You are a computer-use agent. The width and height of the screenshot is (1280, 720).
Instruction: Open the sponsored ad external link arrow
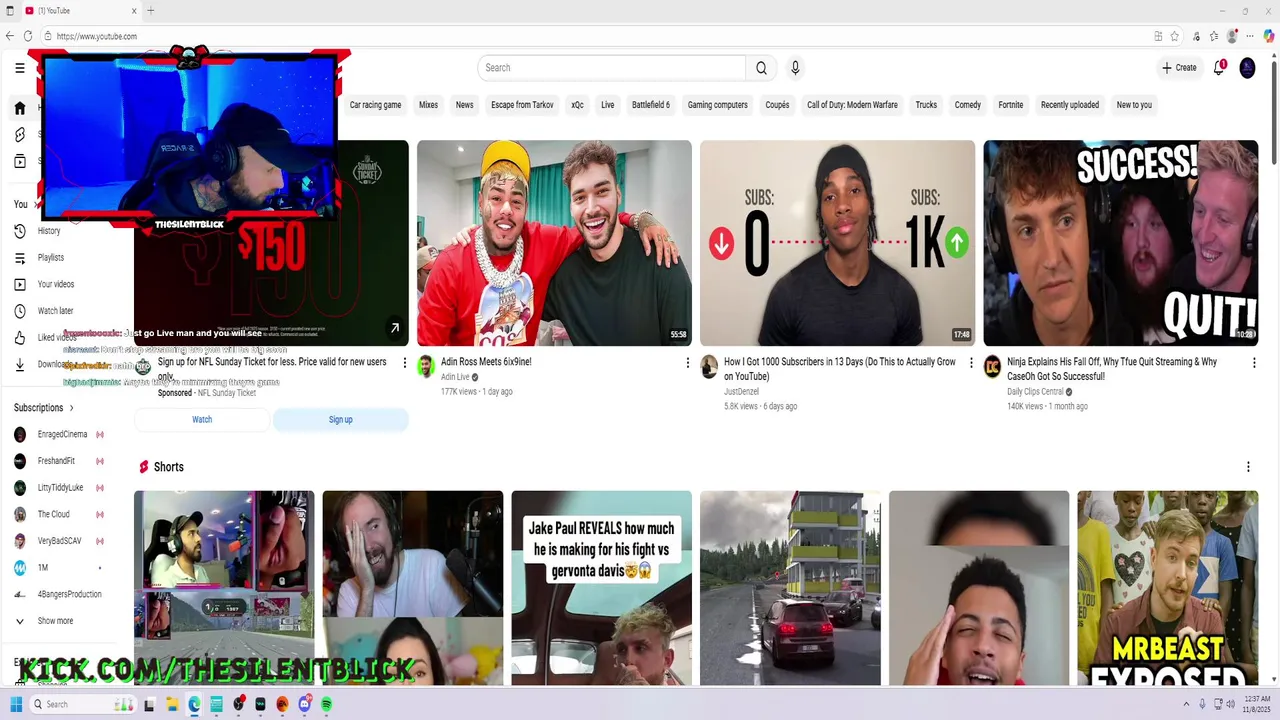tap(395, 328)
